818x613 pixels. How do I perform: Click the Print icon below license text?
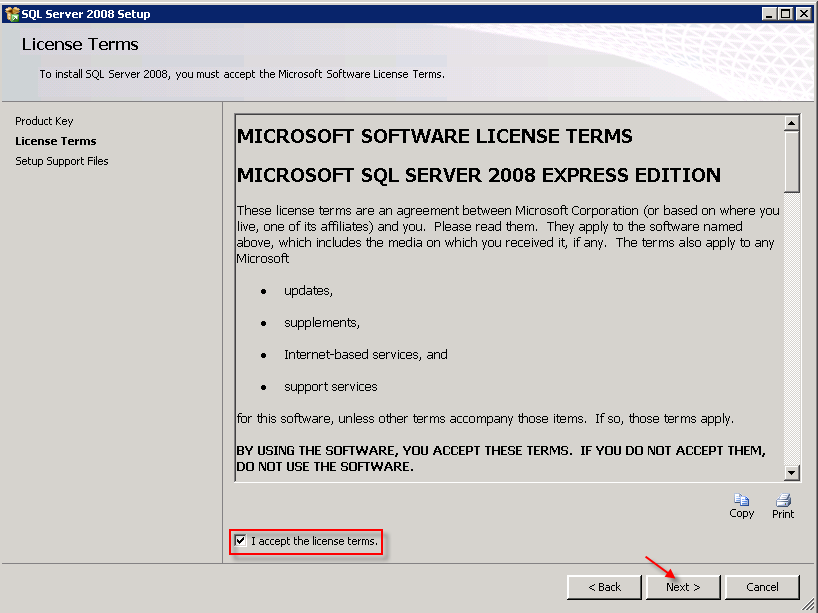[783, 500]
